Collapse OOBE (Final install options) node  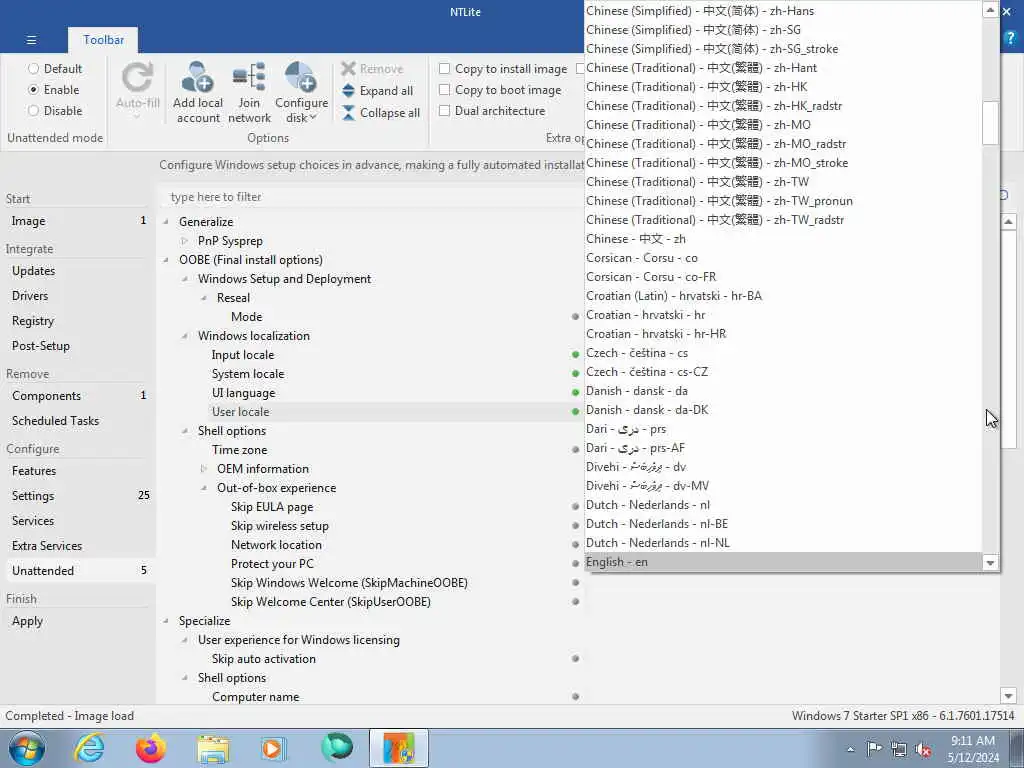click(166, 260)
